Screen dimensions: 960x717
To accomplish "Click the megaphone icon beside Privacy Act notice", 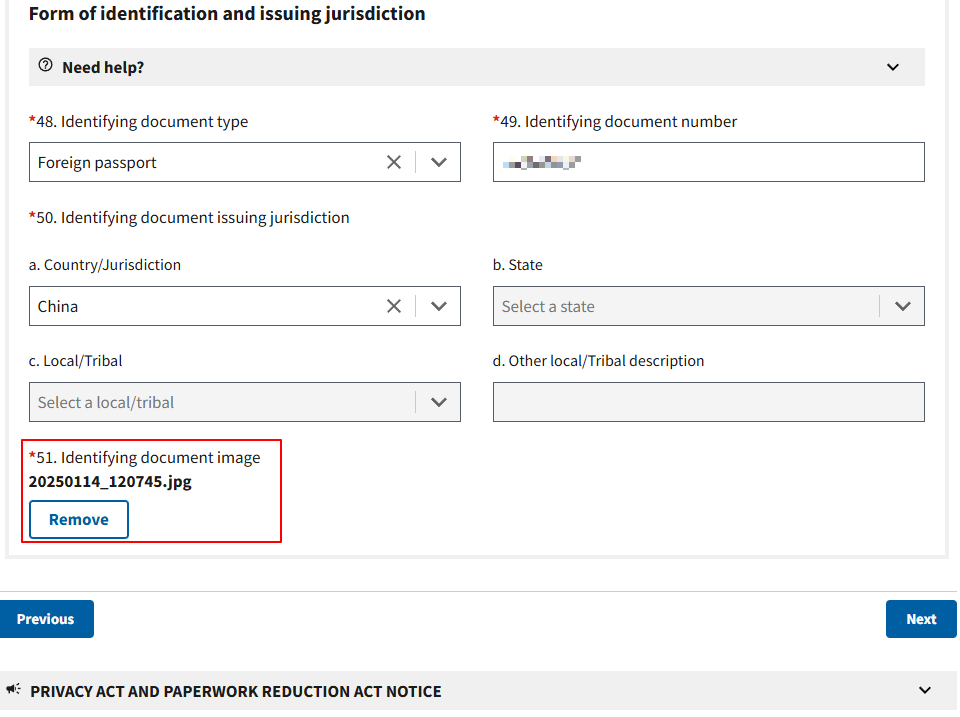I will [14, 690].
